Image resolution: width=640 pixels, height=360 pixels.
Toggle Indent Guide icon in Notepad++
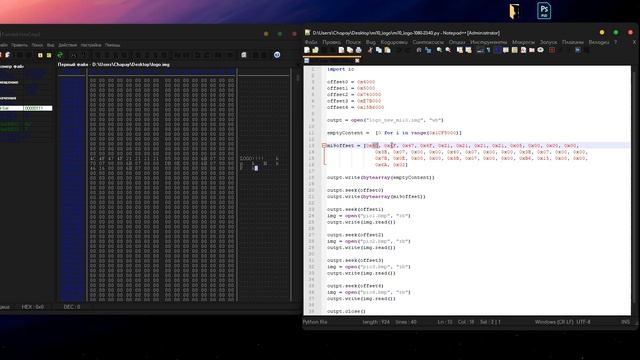[497, 50]
